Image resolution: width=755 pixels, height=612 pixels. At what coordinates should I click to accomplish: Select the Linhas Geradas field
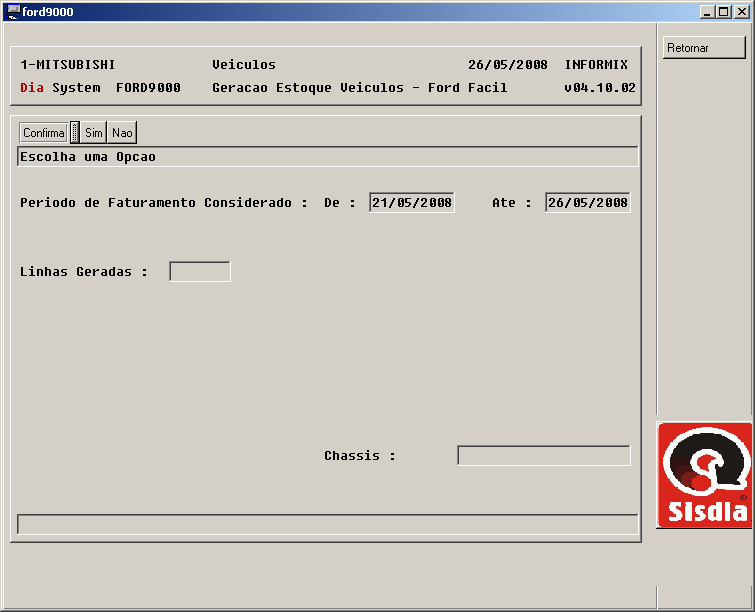(200, 272)
